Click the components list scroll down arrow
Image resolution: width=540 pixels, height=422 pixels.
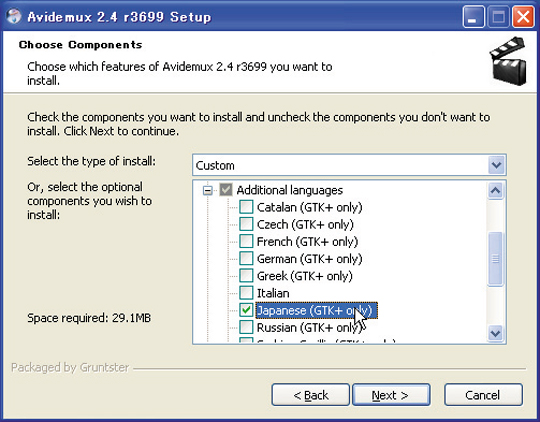pos(496,333)
